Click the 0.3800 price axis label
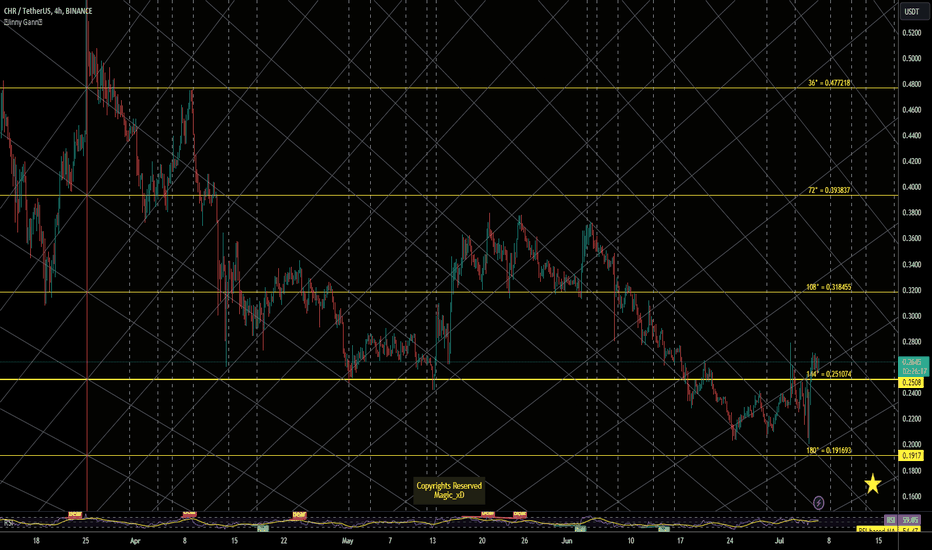Image resolution: width=932 pixels, height=550 pixels. coord(911,213)
